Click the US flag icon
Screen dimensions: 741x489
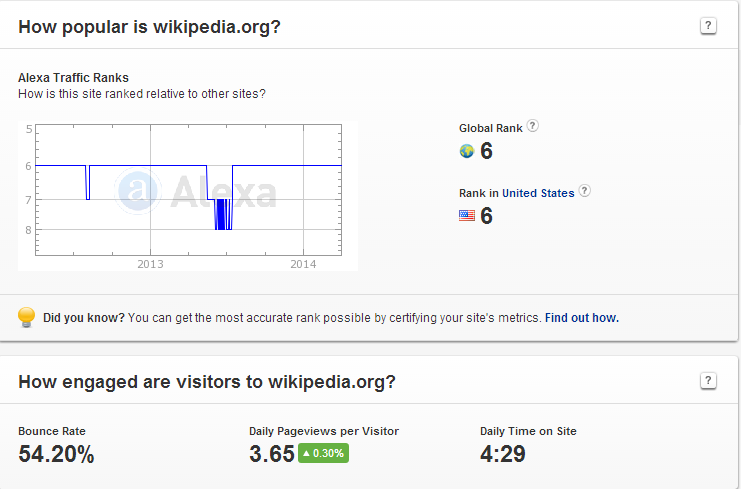(466, 215)
